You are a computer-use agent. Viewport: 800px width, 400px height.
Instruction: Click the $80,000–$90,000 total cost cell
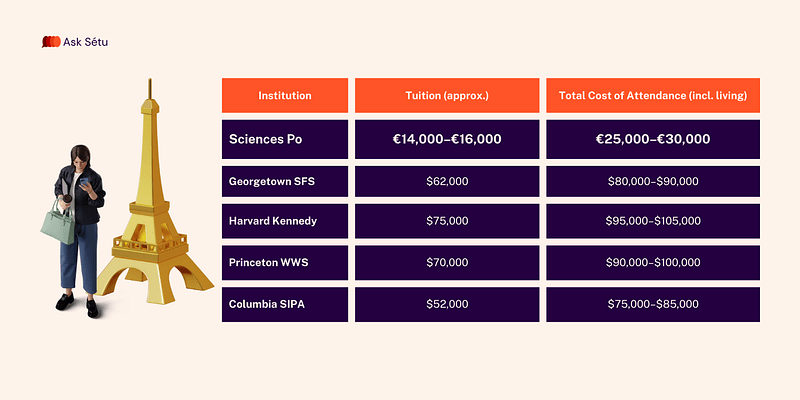click(x=653, y=182)
